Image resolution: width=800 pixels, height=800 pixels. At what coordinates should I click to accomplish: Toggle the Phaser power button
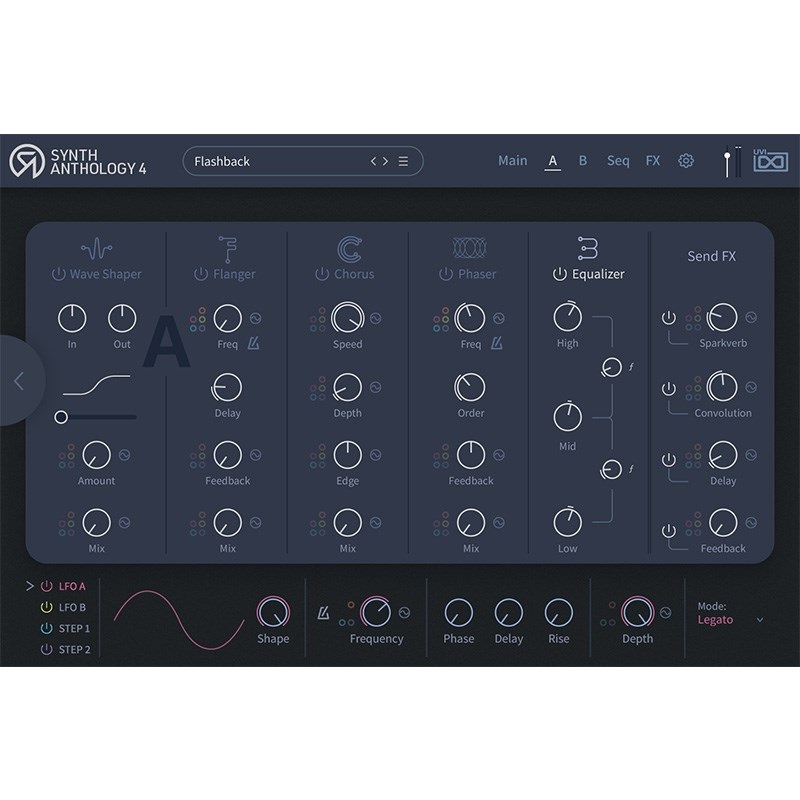pos(446,274)
